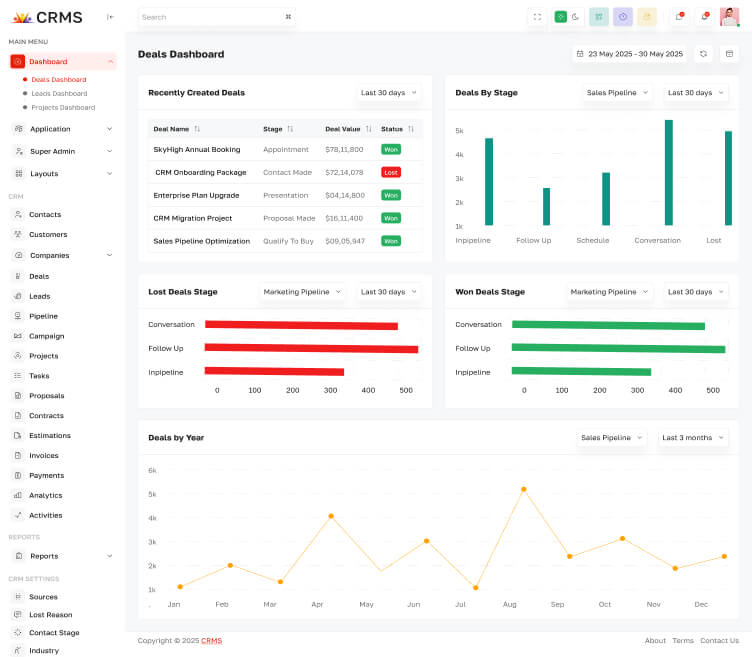Open Customers from the sidebar

click(x=48, y=235)
